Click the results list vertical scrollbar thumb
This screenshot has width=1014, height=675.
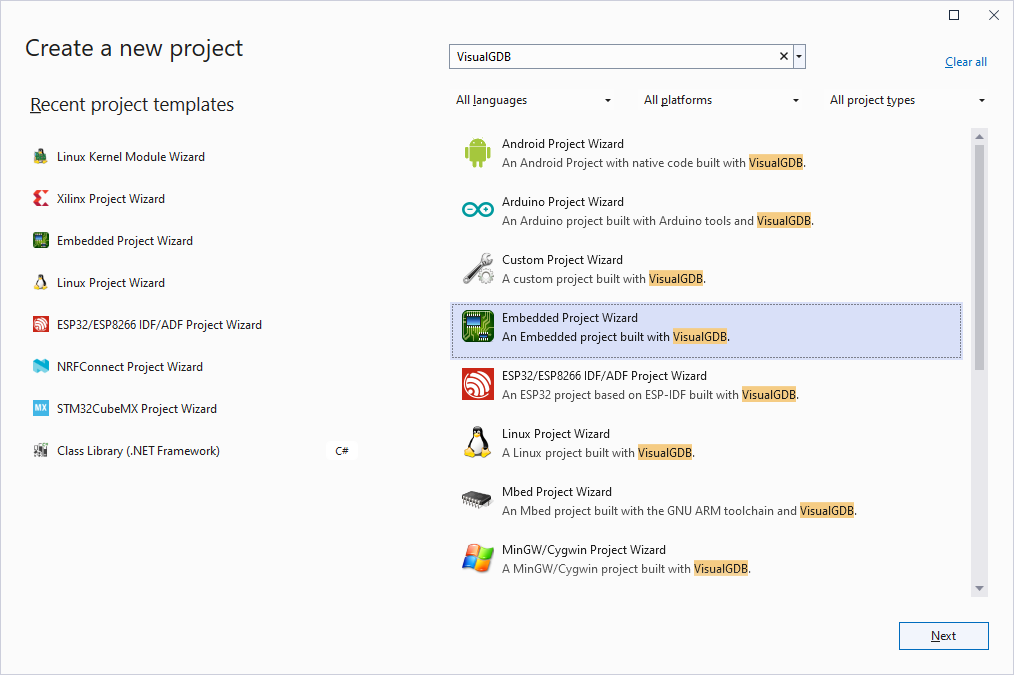979,257
